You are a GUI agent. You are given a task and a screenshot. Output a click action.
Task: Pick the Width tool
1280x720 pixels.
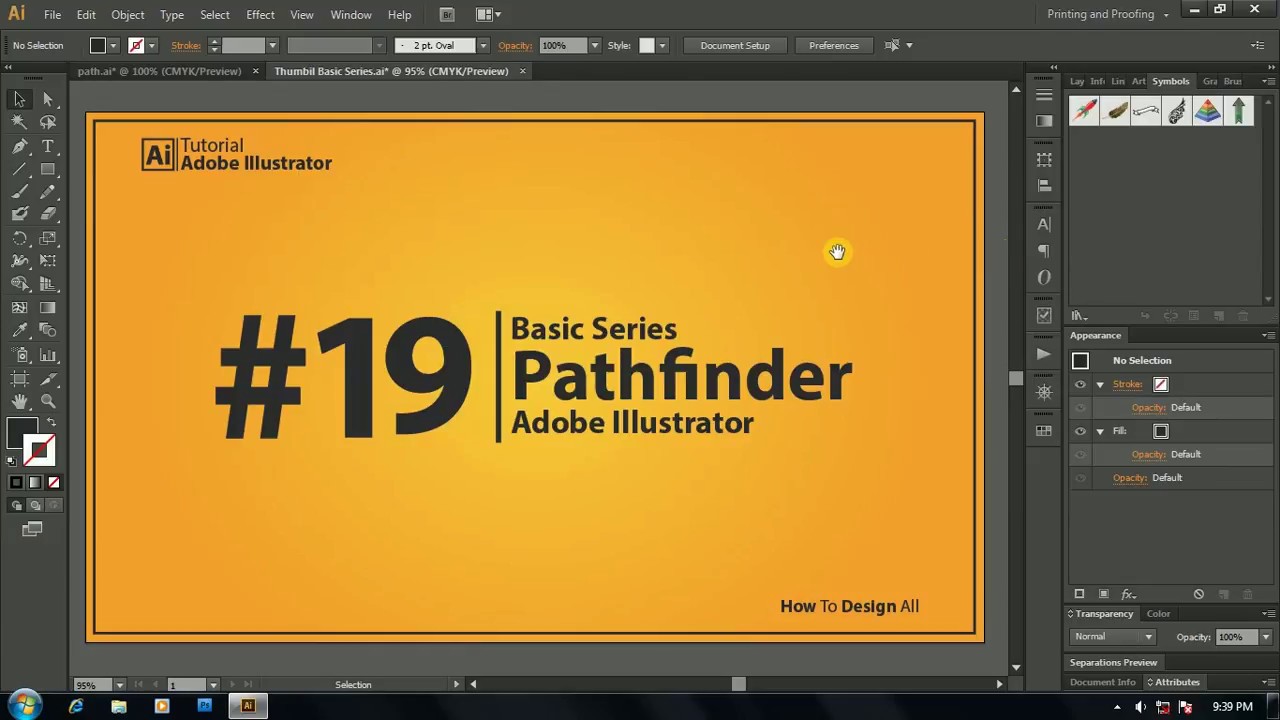[19, 261]
